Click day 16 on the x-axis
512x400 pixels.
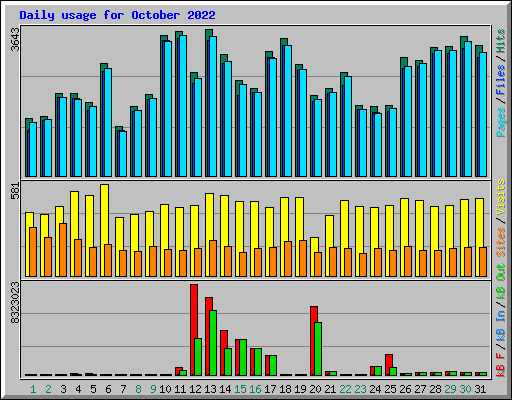point(255,389)
